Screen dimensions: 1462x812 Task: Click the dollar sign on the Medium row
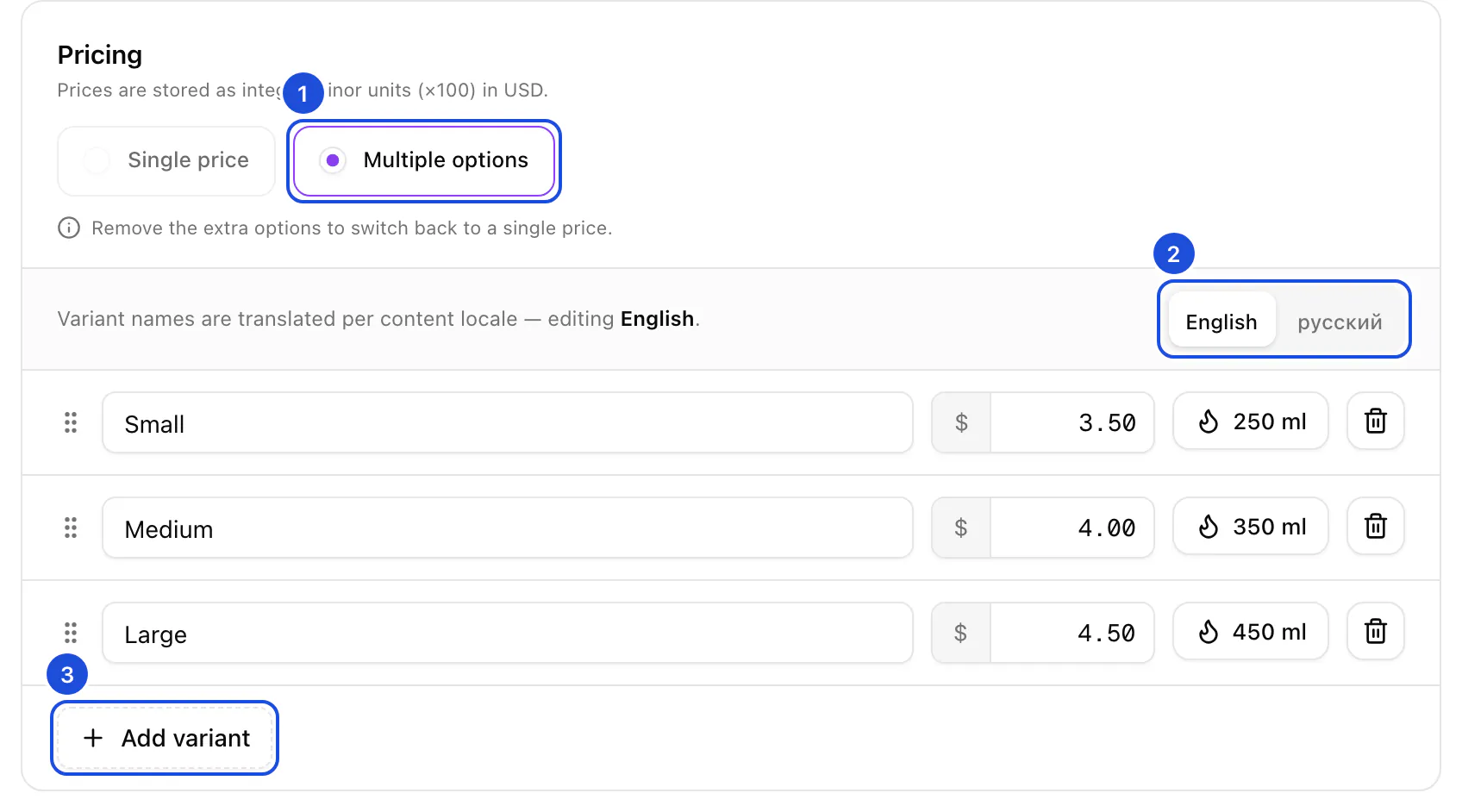961,528
